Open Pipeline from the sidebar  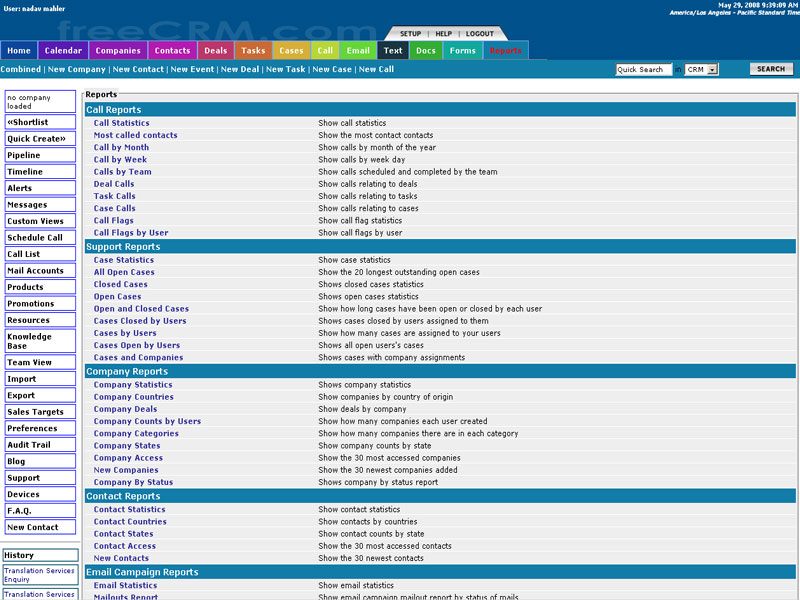[x=40, y=155]
